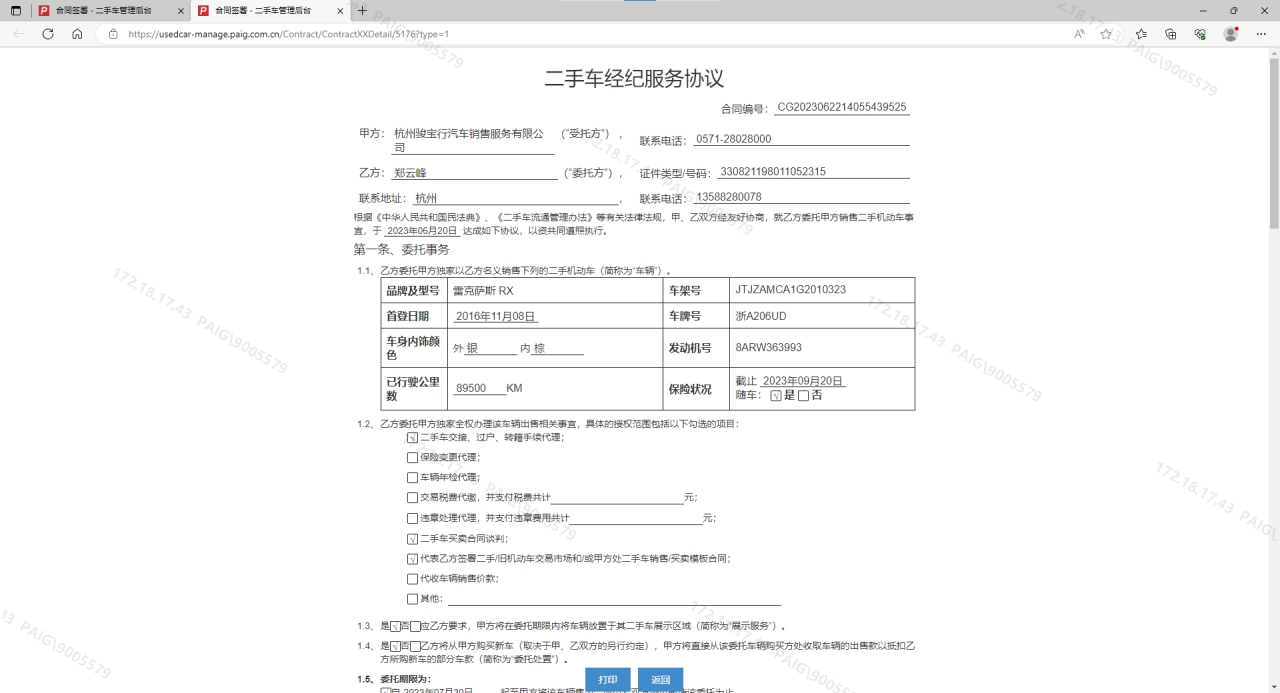
Task: Open the user profile avatar
Action: pyautogui.click(x=1231, y=33)
